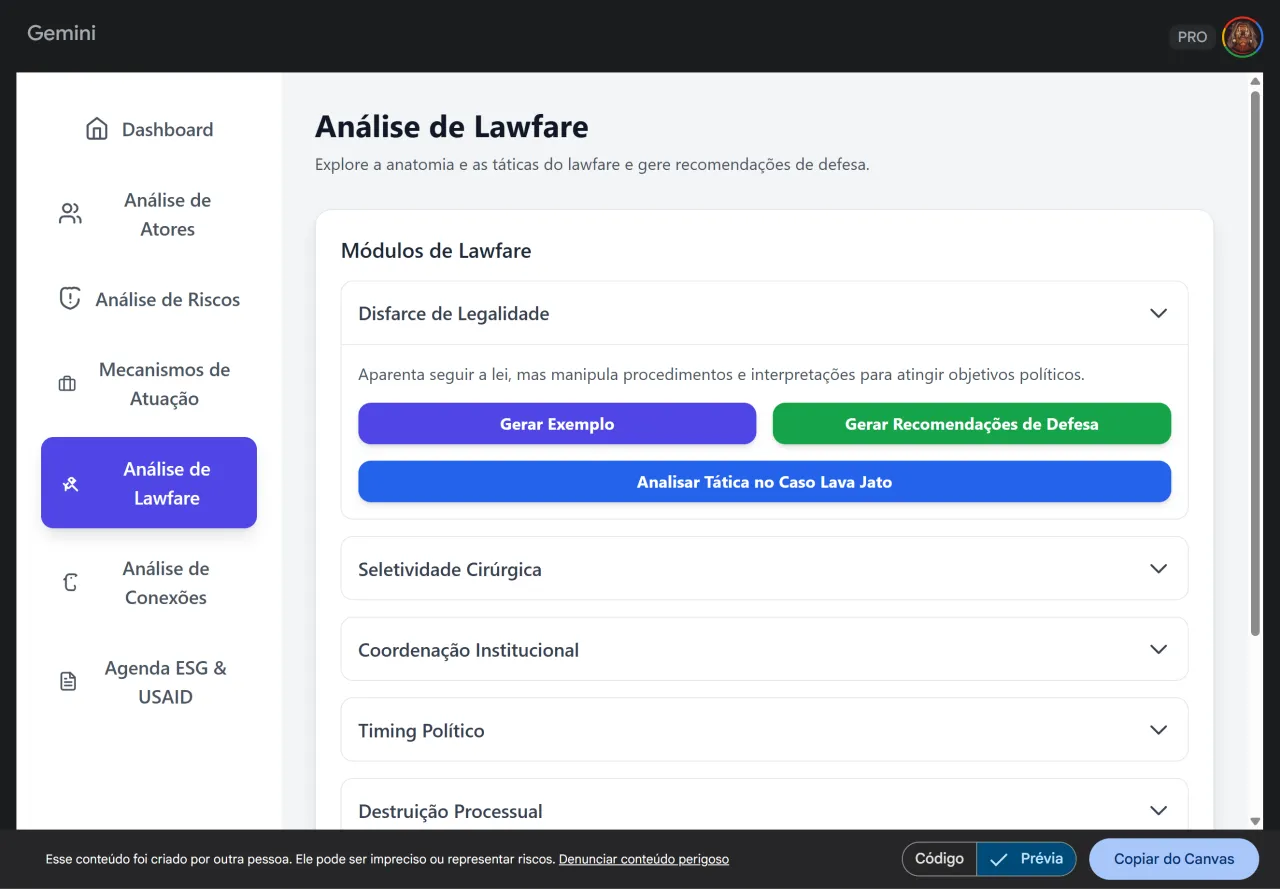Viewport: 1280px width, 889px height.
Task: Click Gerar Recomendações de Defesa button
Action: coord(972,424)
